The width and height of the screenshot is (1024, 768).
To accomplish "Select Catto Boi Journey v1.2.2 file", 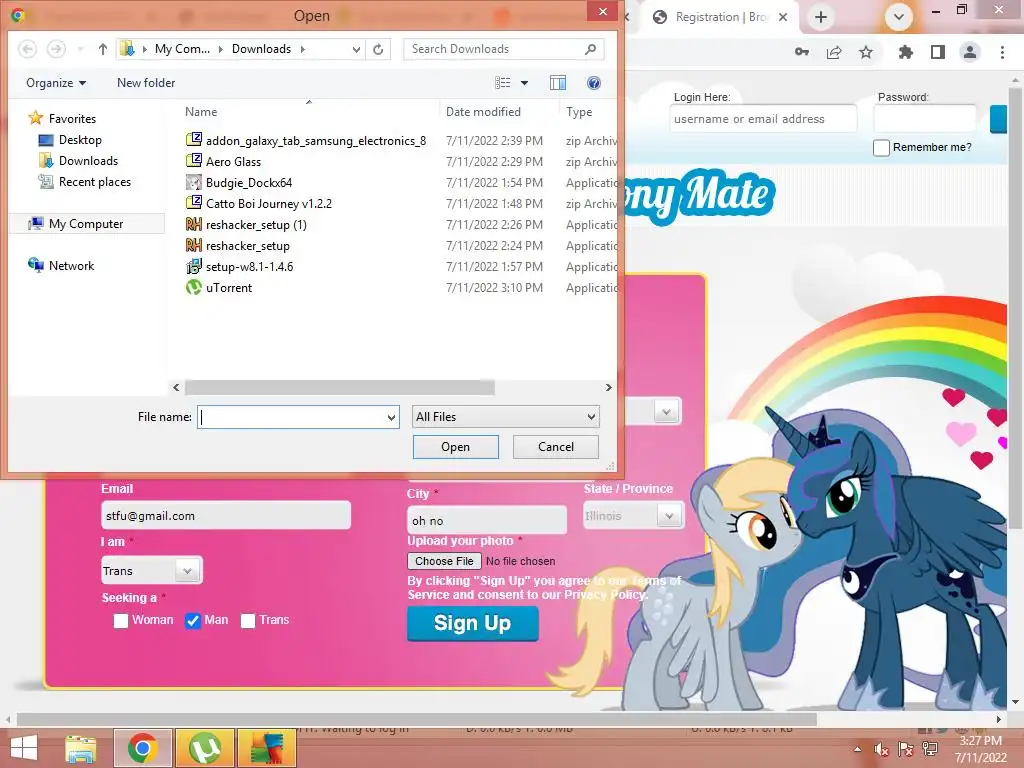I will coord(268,204).
